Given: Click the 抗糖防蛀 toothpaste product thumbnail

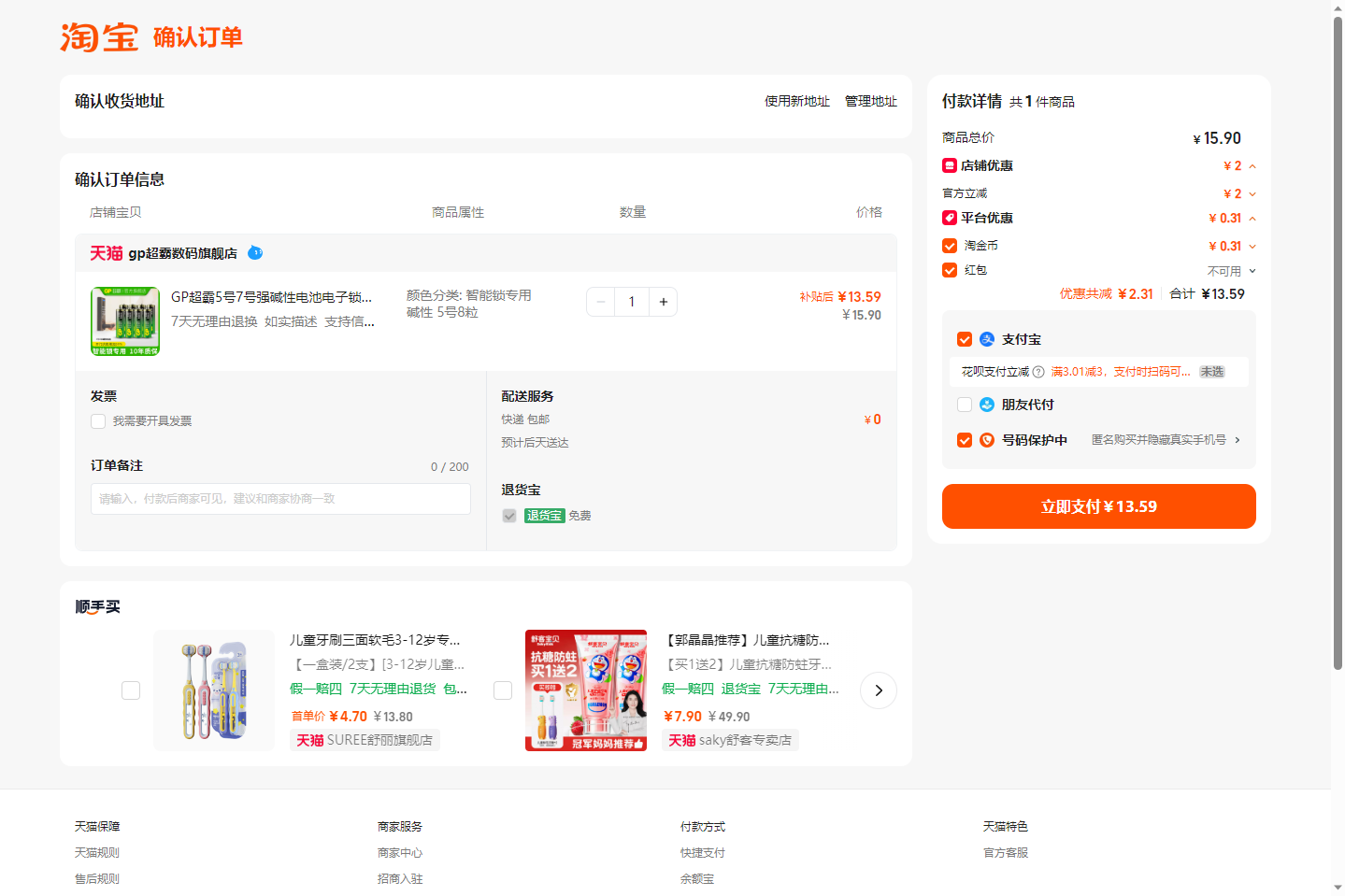Looking at the screenshot, I should click(586, 690).
